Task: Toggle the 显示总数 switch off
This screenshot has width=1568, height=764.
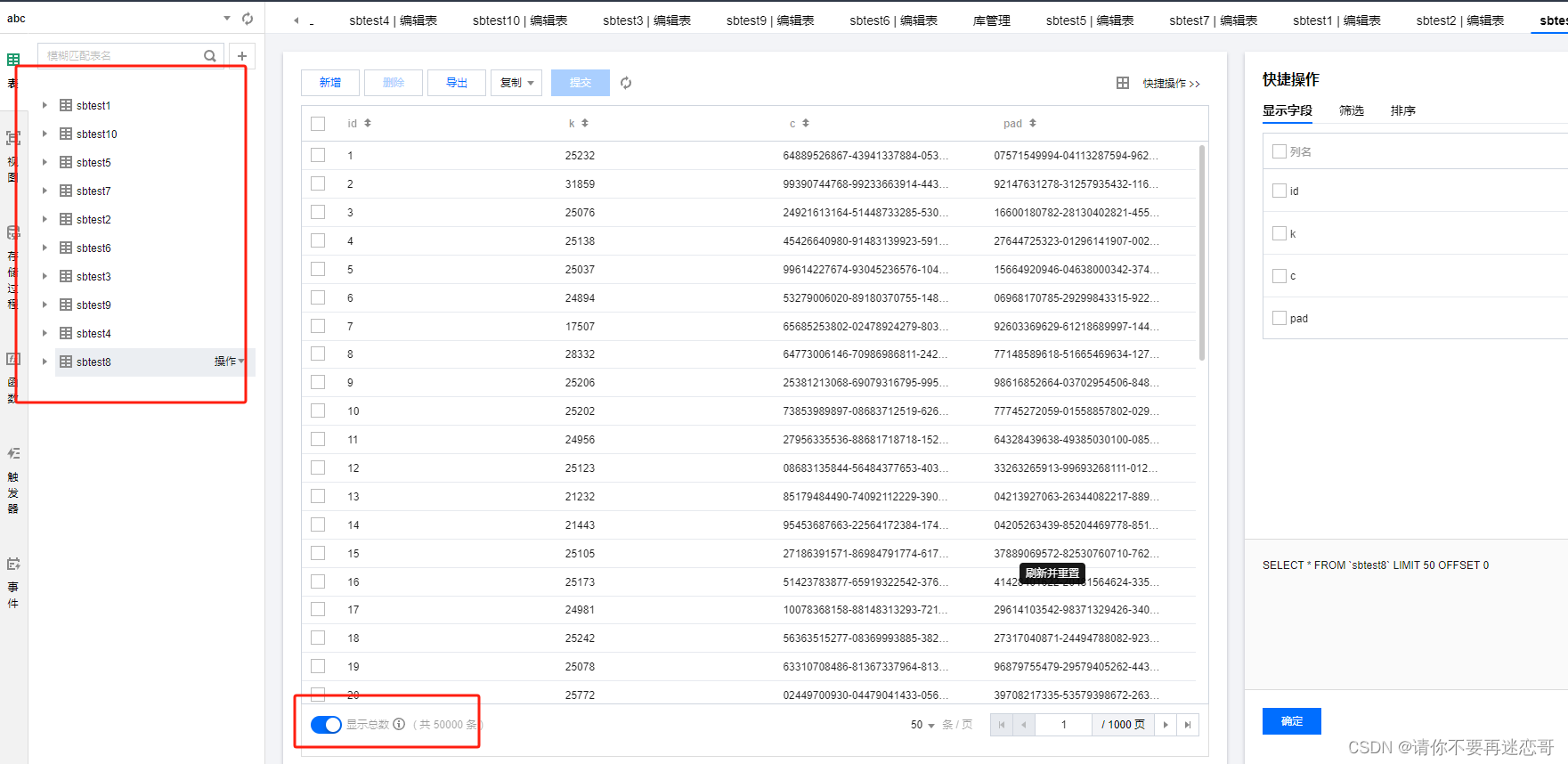Action: coord(326,725)
